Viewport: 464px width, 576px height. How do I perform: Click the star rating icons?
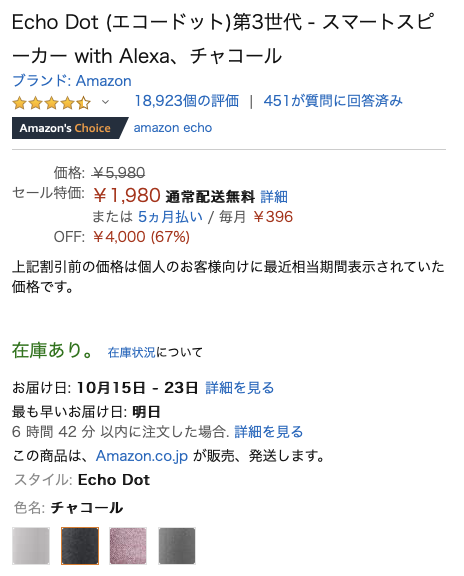click(51, 102)
